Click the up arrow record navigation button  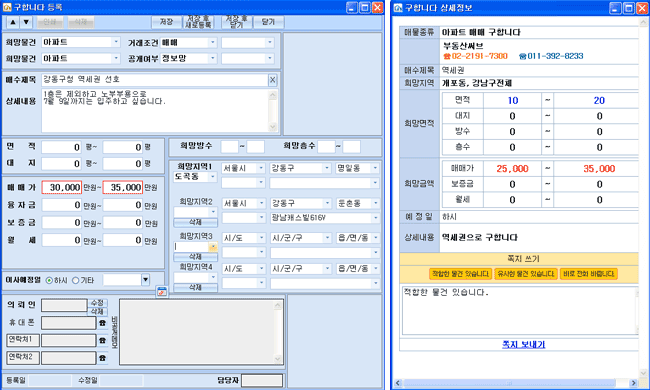[x=13, y=22]
